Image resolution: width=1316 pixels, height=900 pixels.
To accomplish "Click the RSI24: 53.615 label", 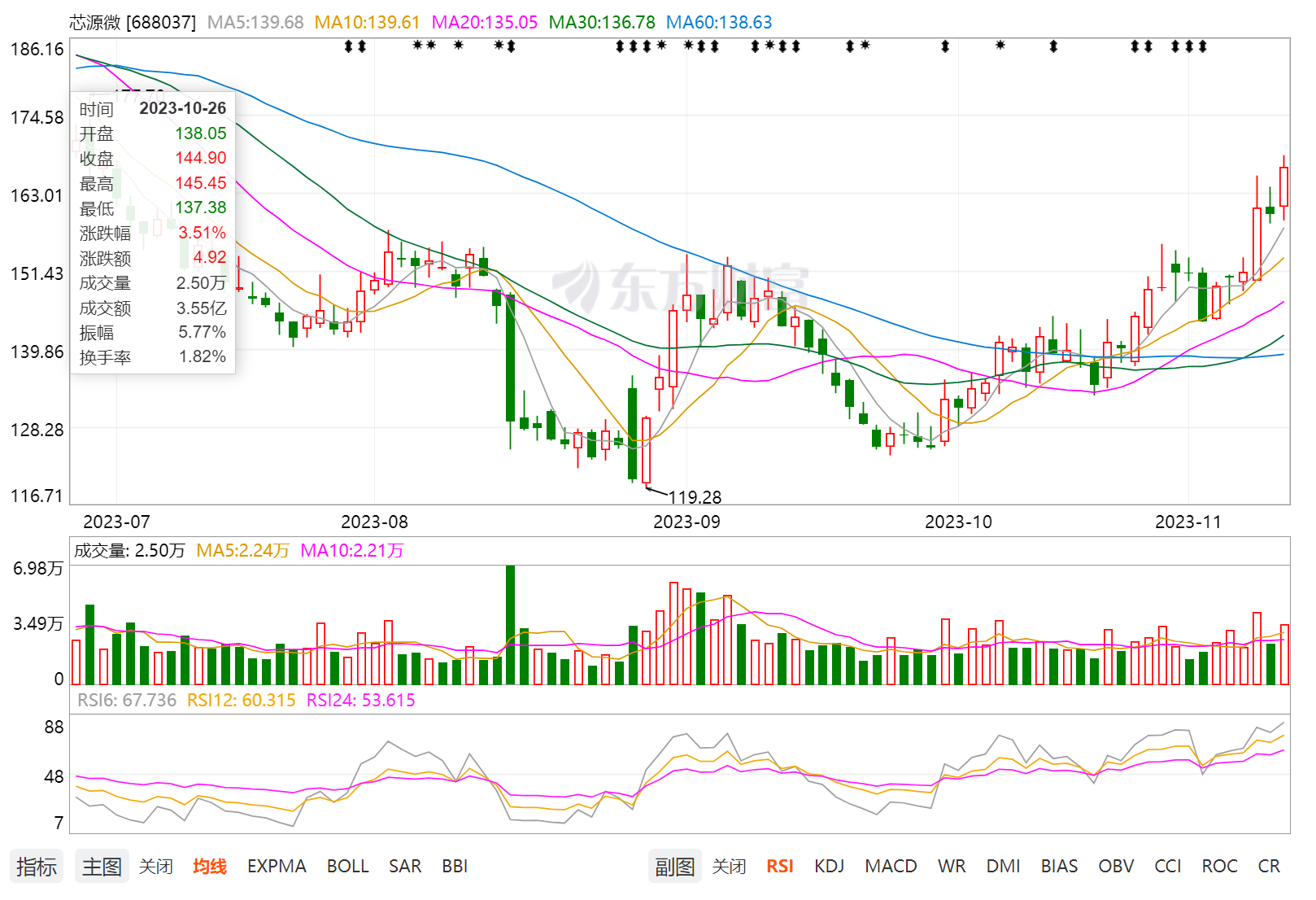I will pos(361,701).
